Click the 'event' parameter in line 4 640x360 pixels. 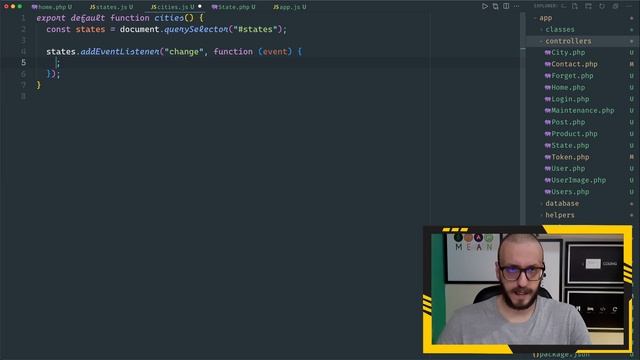pos(275,51)
